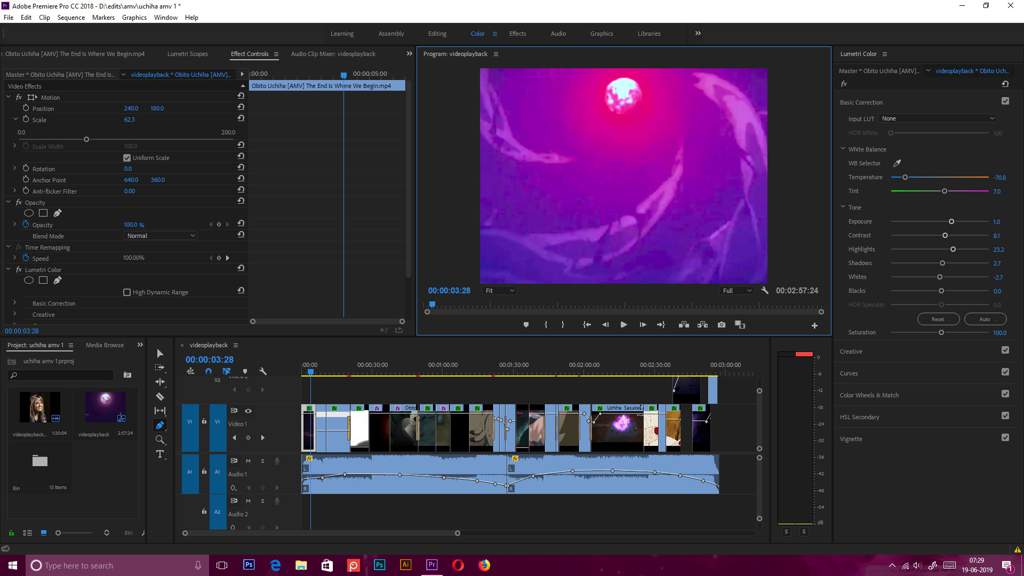Click Go to In point button
Screen dimensions: 1024x576
(x=587, y=325)
